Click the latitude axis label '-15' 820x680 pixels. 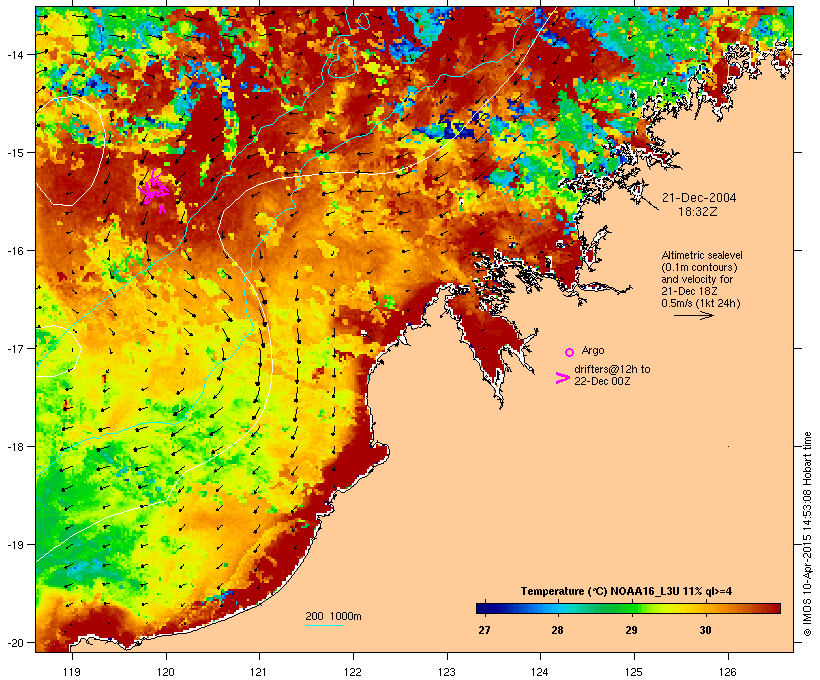14,153
